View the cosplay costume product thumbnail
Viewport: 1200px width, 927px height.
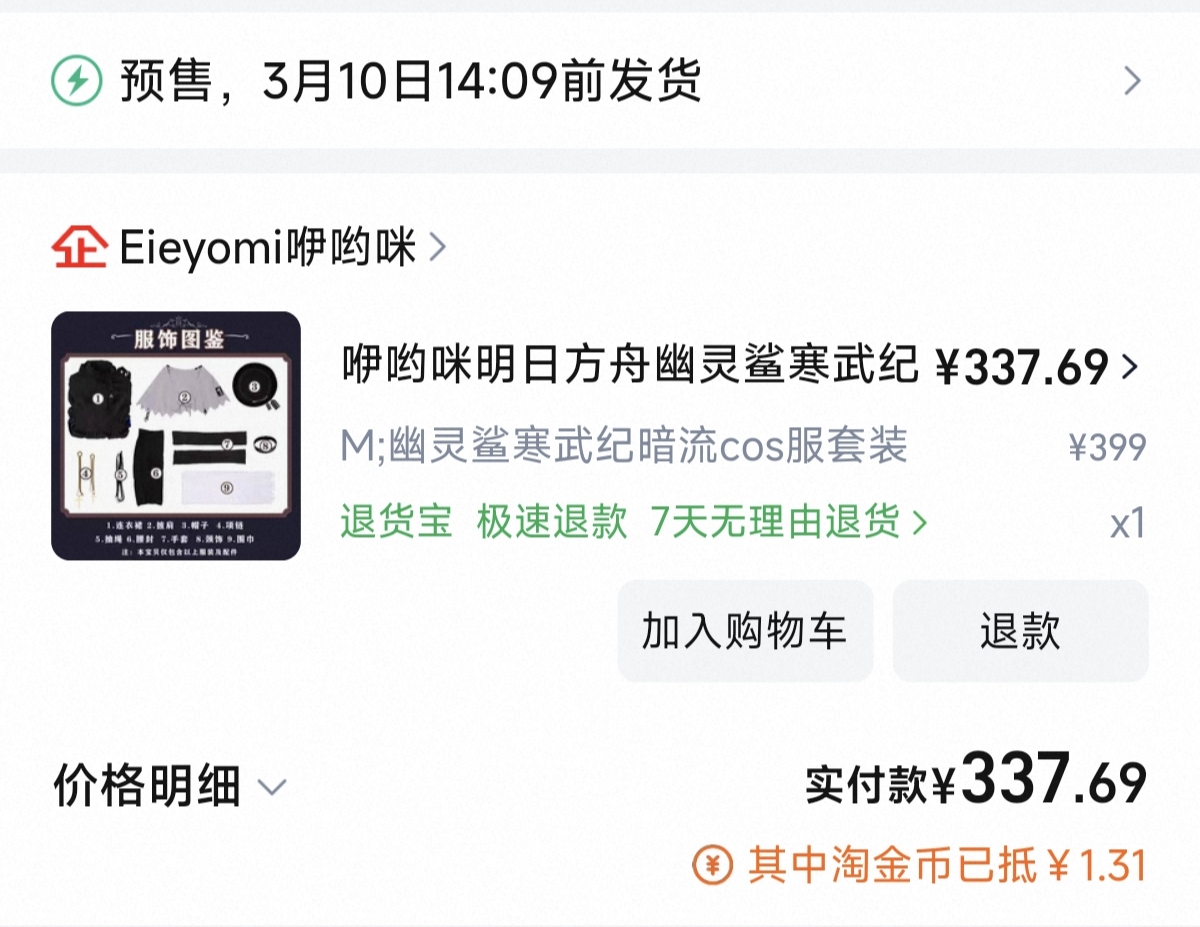176,435
